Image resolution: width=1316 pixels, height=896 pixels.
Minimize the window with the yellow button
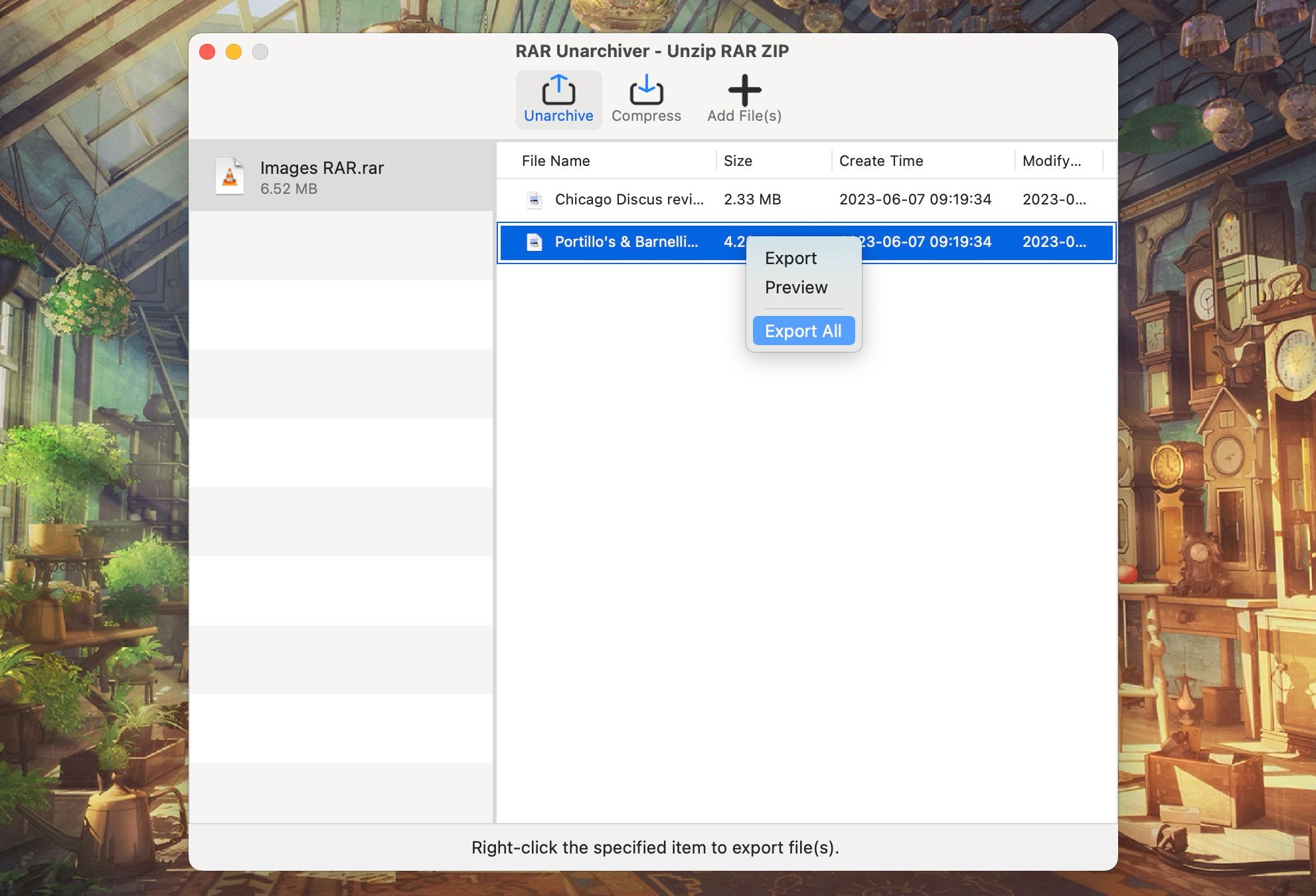pos(234,52)
